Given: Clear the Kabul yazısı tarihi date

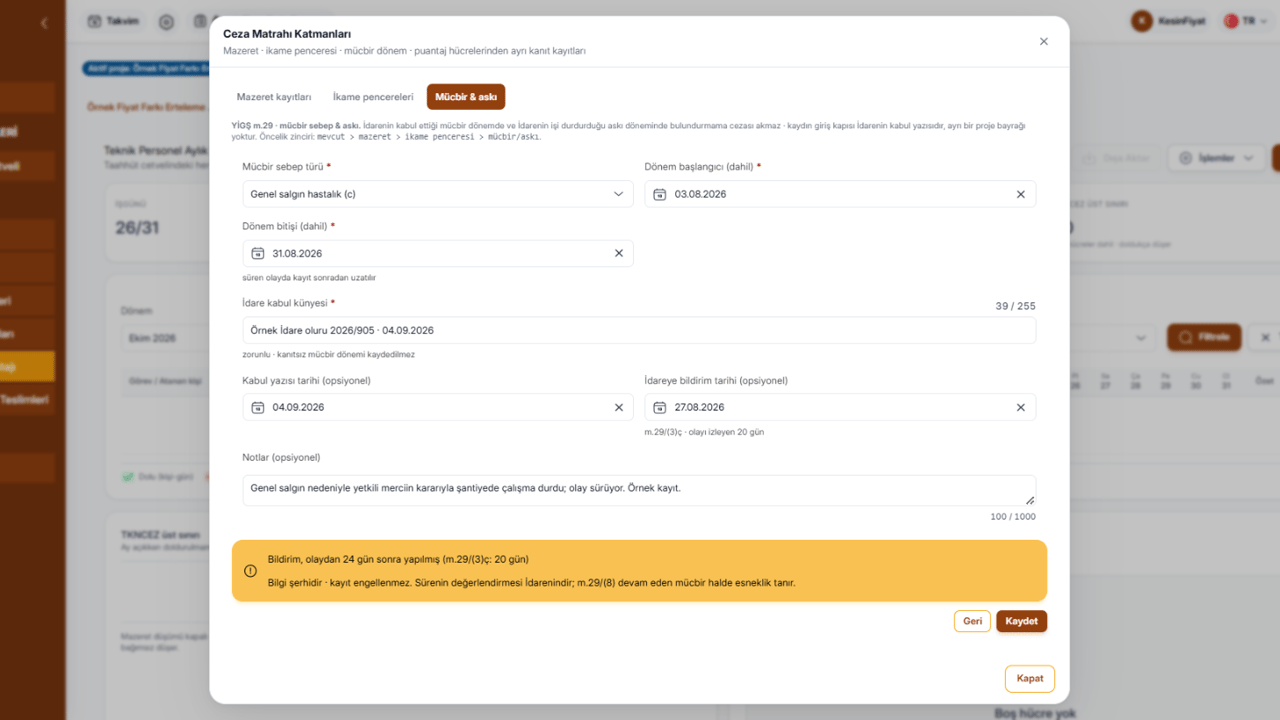Looking at the screenshot, I should [x=618, y=407].
